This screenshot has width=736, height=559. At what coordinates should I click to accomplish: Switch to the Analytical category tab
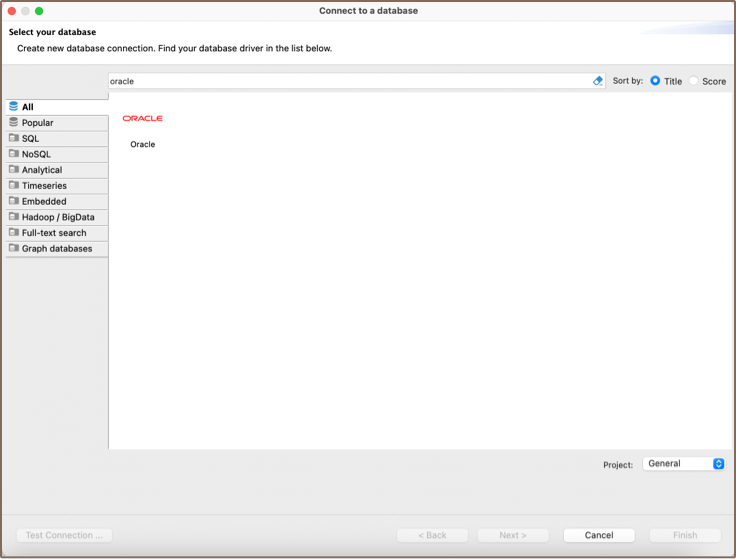(x=57, y=170)
